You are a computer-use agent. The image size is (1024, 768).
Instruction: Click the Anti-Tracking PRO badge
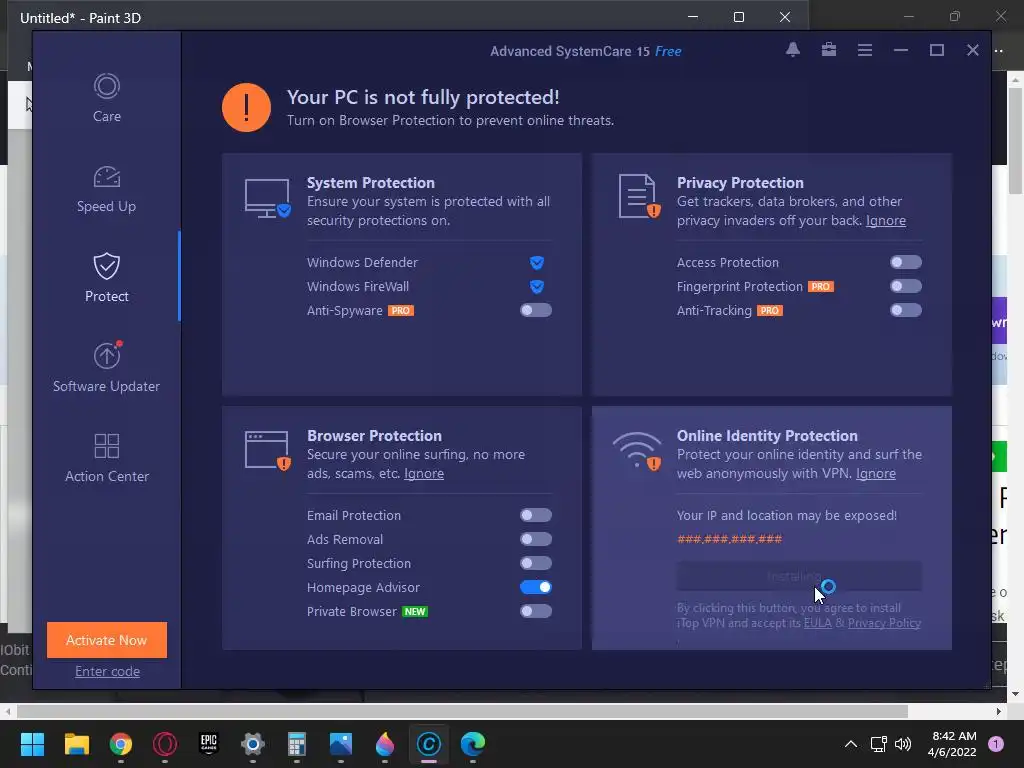coord(769,311)
